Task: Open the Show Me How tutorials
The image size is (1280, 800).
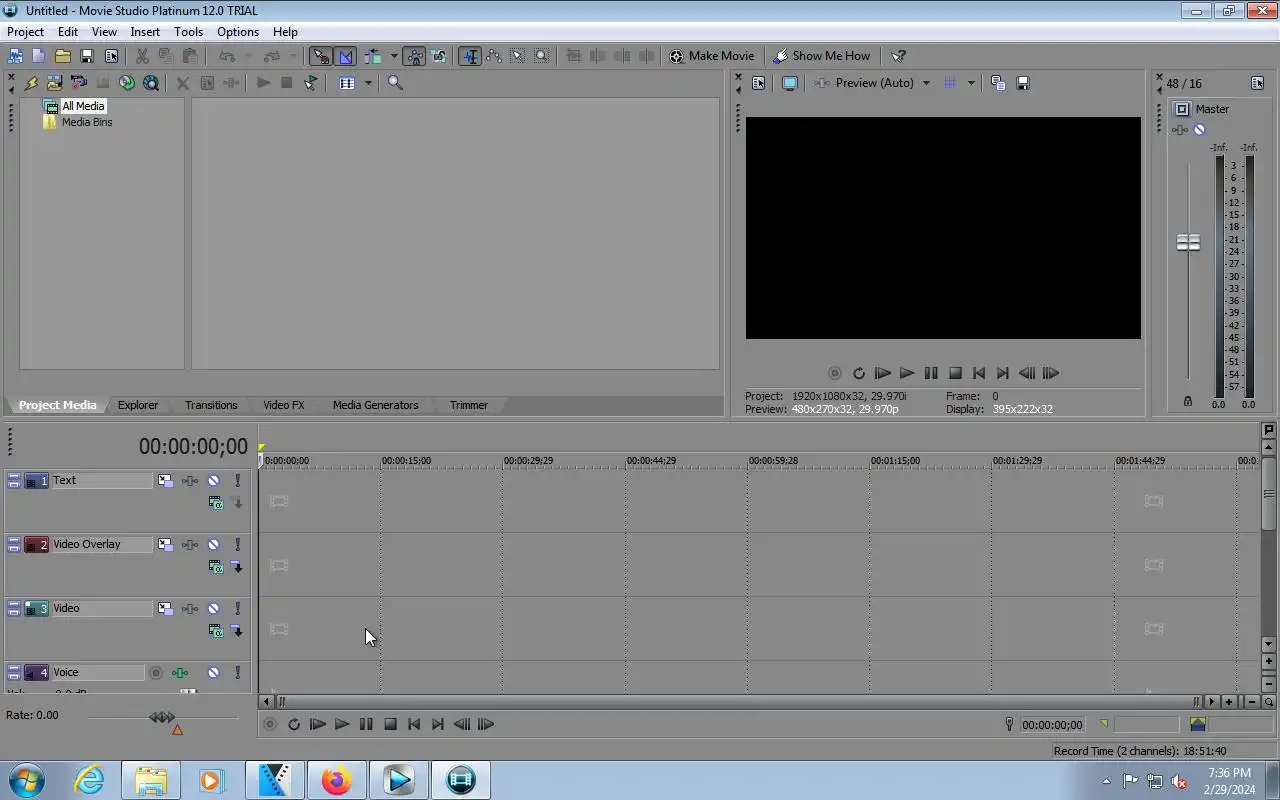Action: [822, 56]
